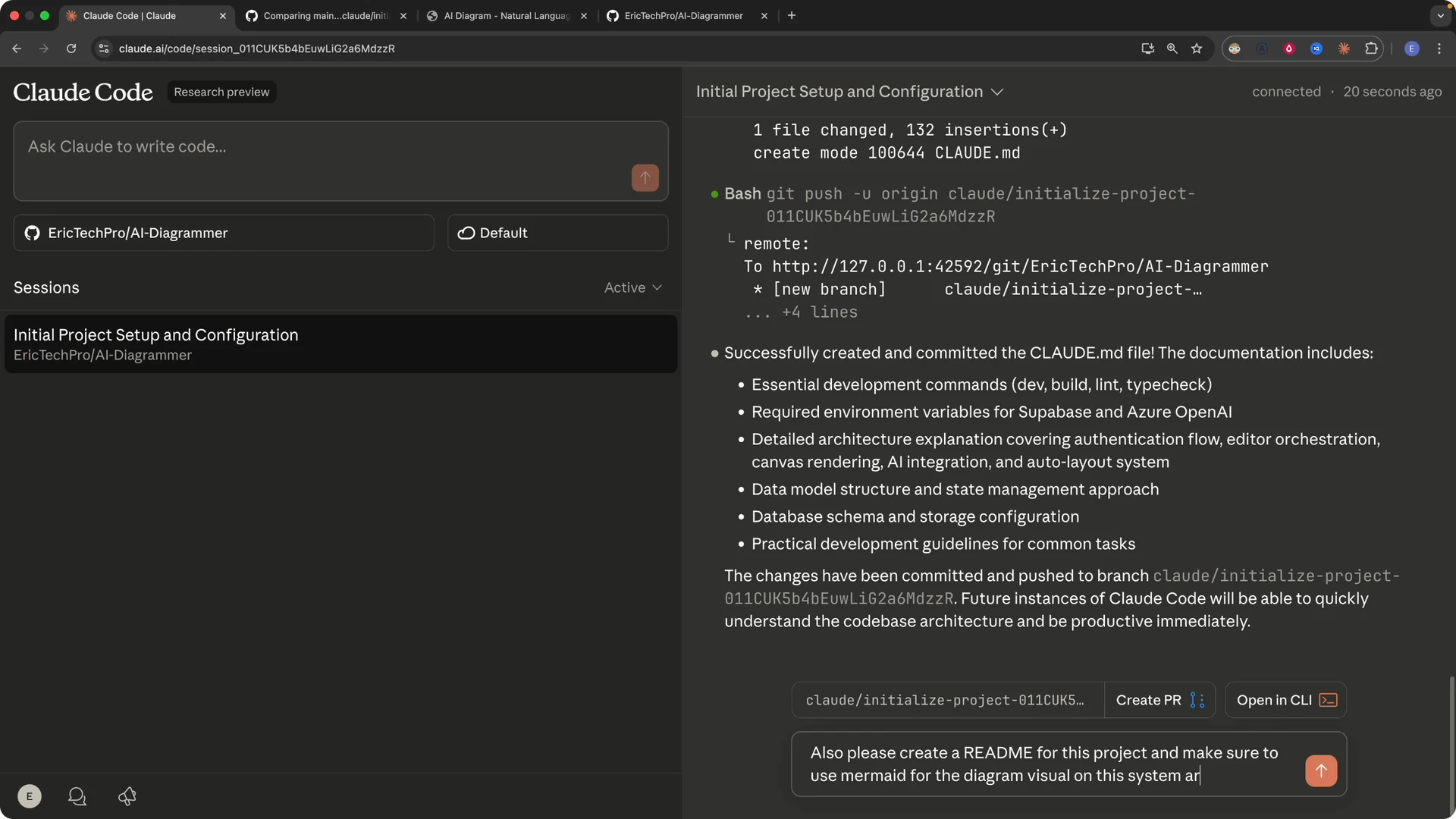Viewport: 1456px width, 819px height.
Task: Open the Chrome three-dot menu
Action: click(x=1439, y=49)
